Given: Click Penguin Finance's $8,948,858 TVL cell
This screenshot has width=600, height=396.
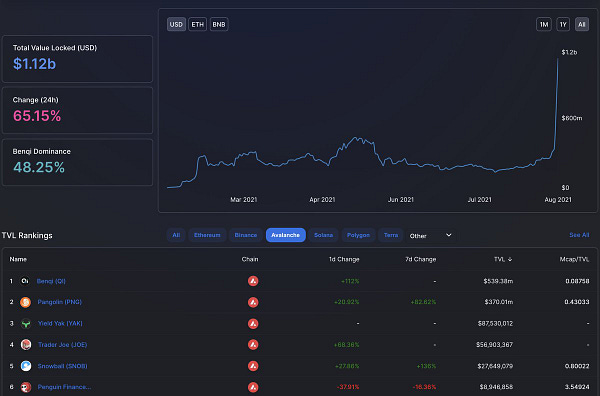Looking at the screenshot, I should 496,387.
